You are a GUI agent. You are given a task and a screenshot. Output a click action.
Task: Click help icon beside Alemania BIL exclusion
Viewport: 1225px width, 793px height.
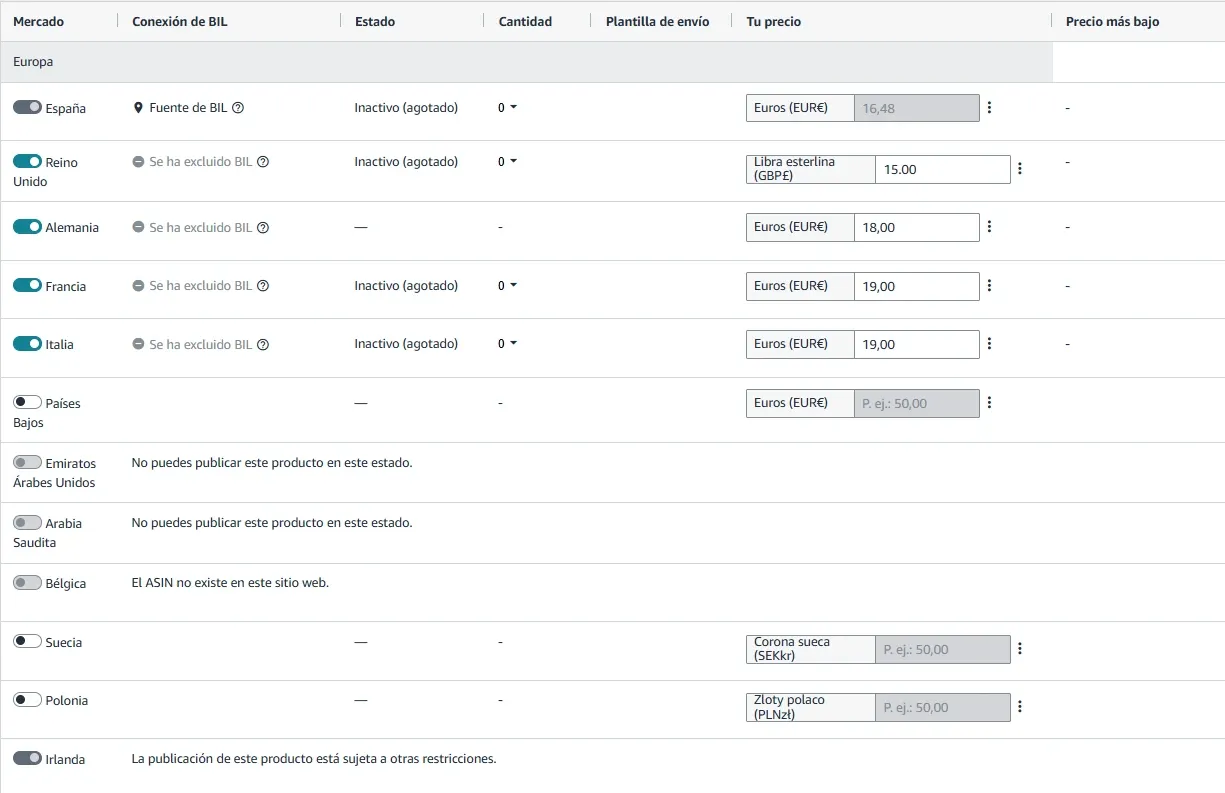pos(263,228)
